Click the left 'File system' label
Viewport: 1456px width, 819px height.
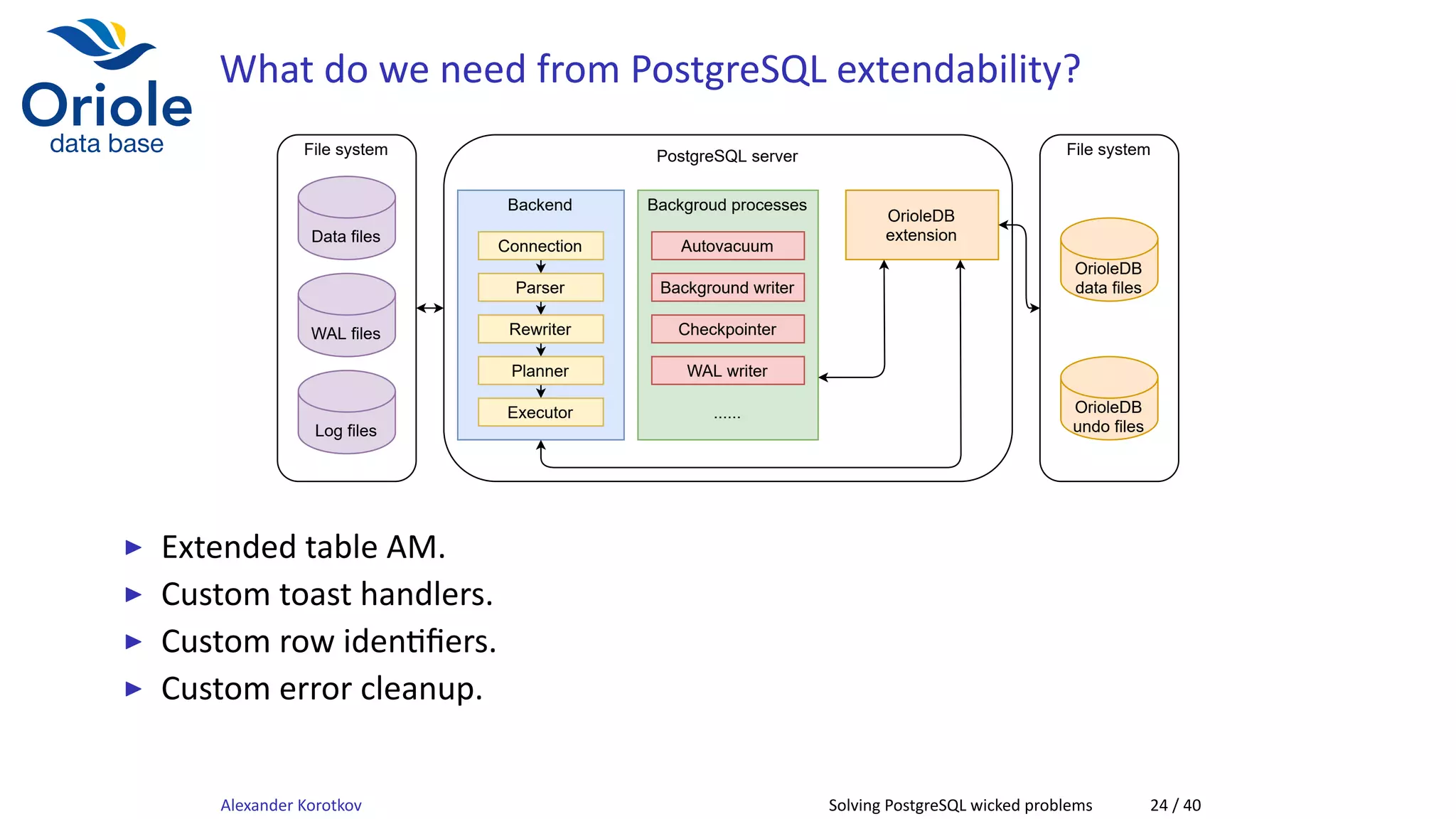tap(346, 150)
